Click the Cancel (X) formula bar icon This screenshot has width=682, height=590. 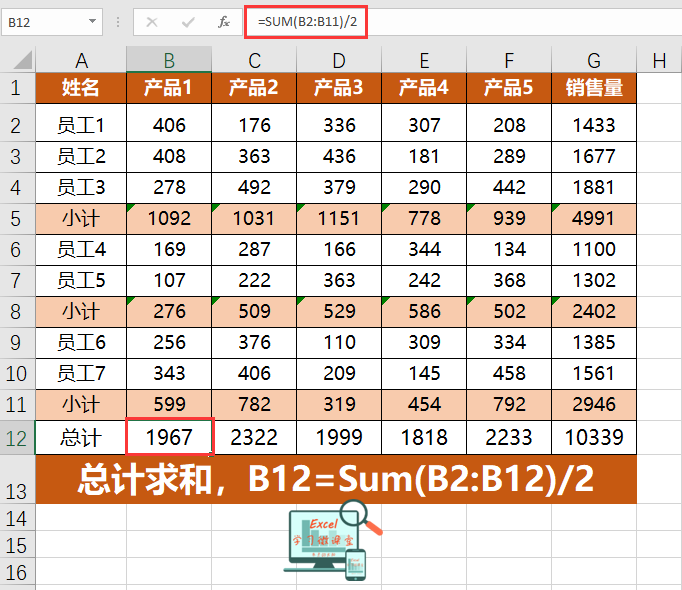[152, 22]
